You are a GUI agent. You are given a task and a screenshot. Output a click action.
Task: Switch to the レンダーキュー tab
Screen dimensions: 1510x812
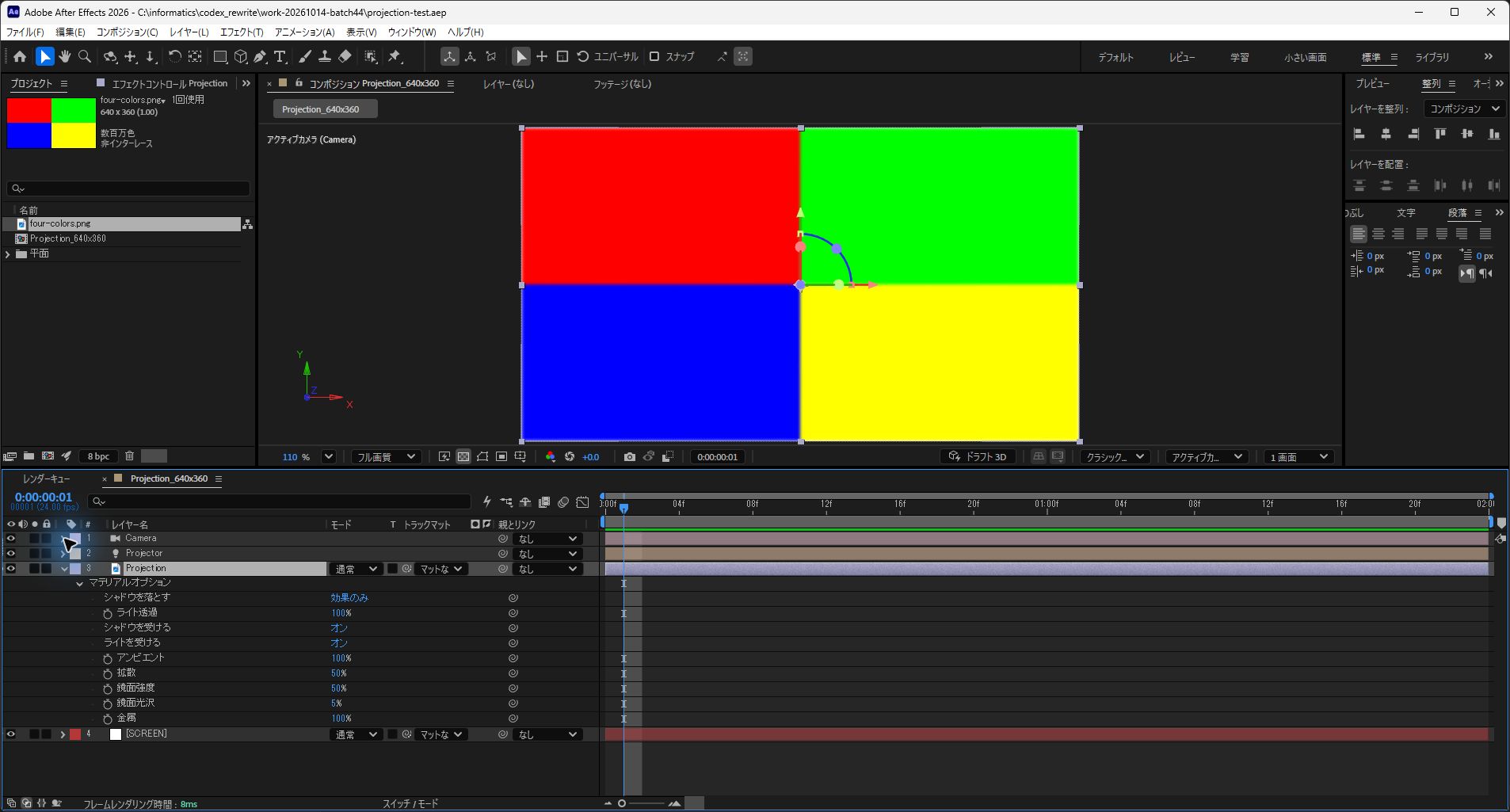click(47, 479)
